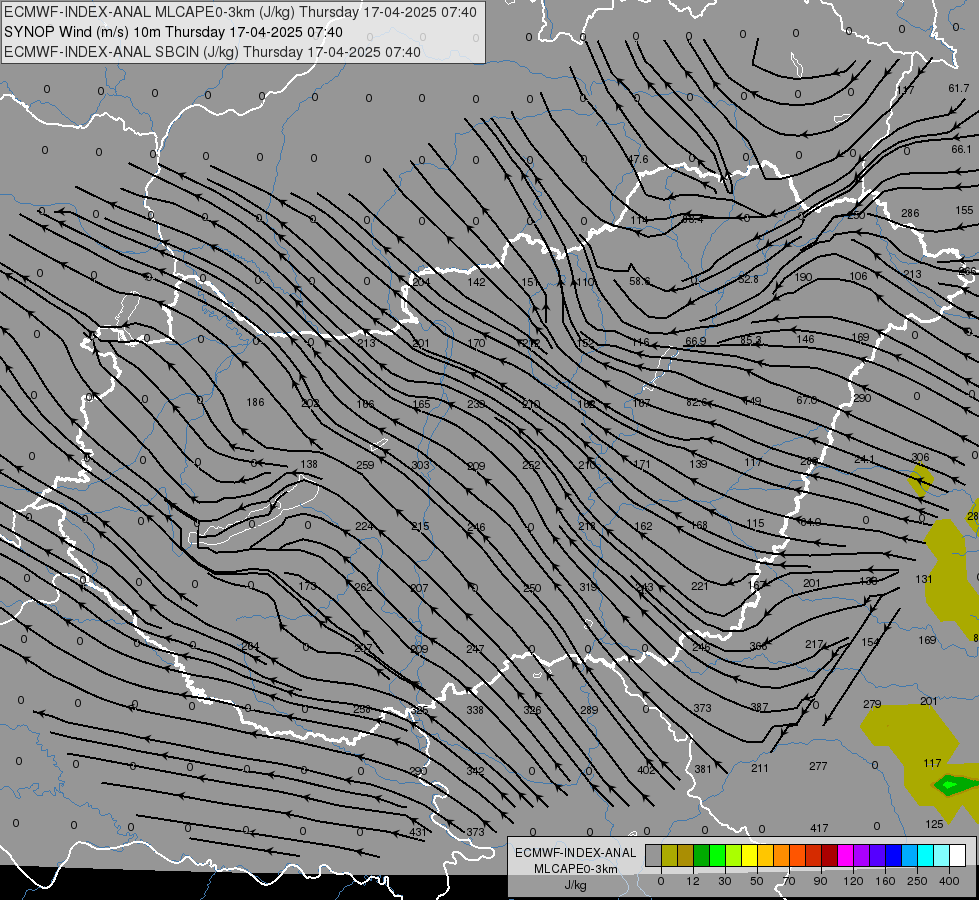Click the J/kg unit label in legend

576,885
